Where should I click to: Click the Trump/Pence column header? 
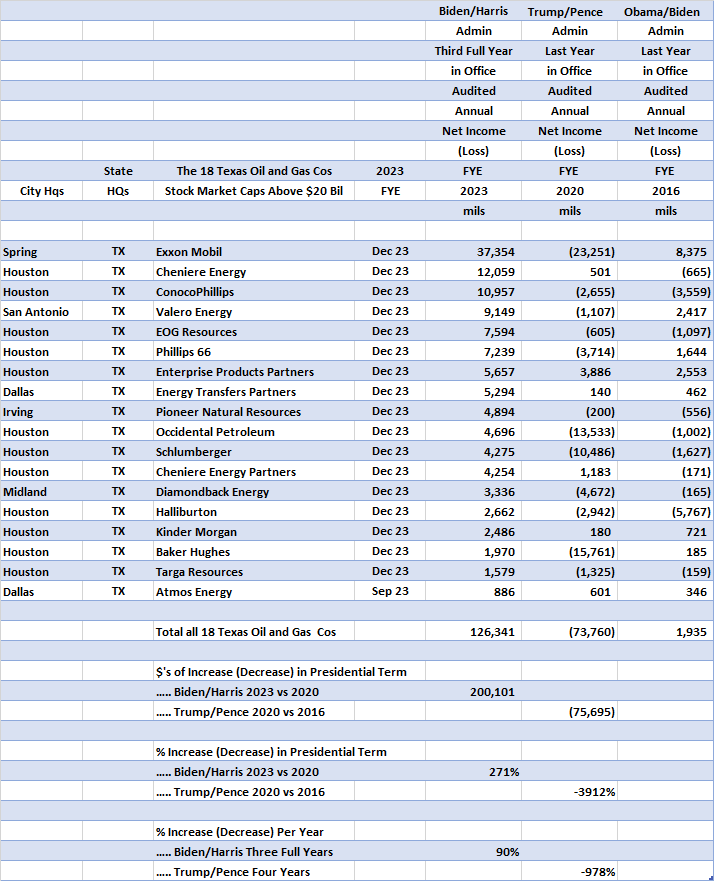point(569,11)
